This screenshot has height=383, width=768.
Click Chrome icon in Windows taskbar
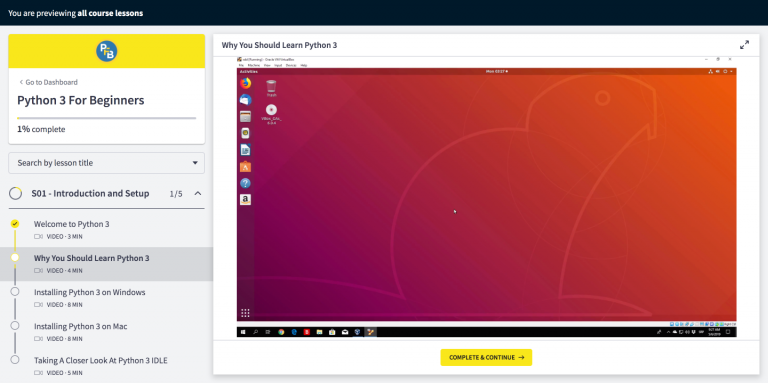(281, 332)
